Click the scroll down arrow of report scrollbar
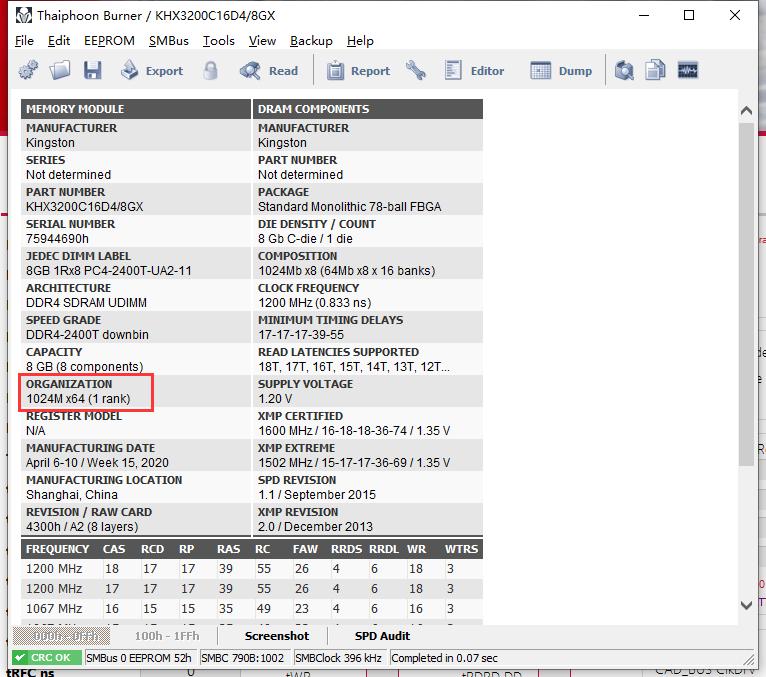Image resolution: width=766 pixels, height=677 pixels. [x=746, y=605]
